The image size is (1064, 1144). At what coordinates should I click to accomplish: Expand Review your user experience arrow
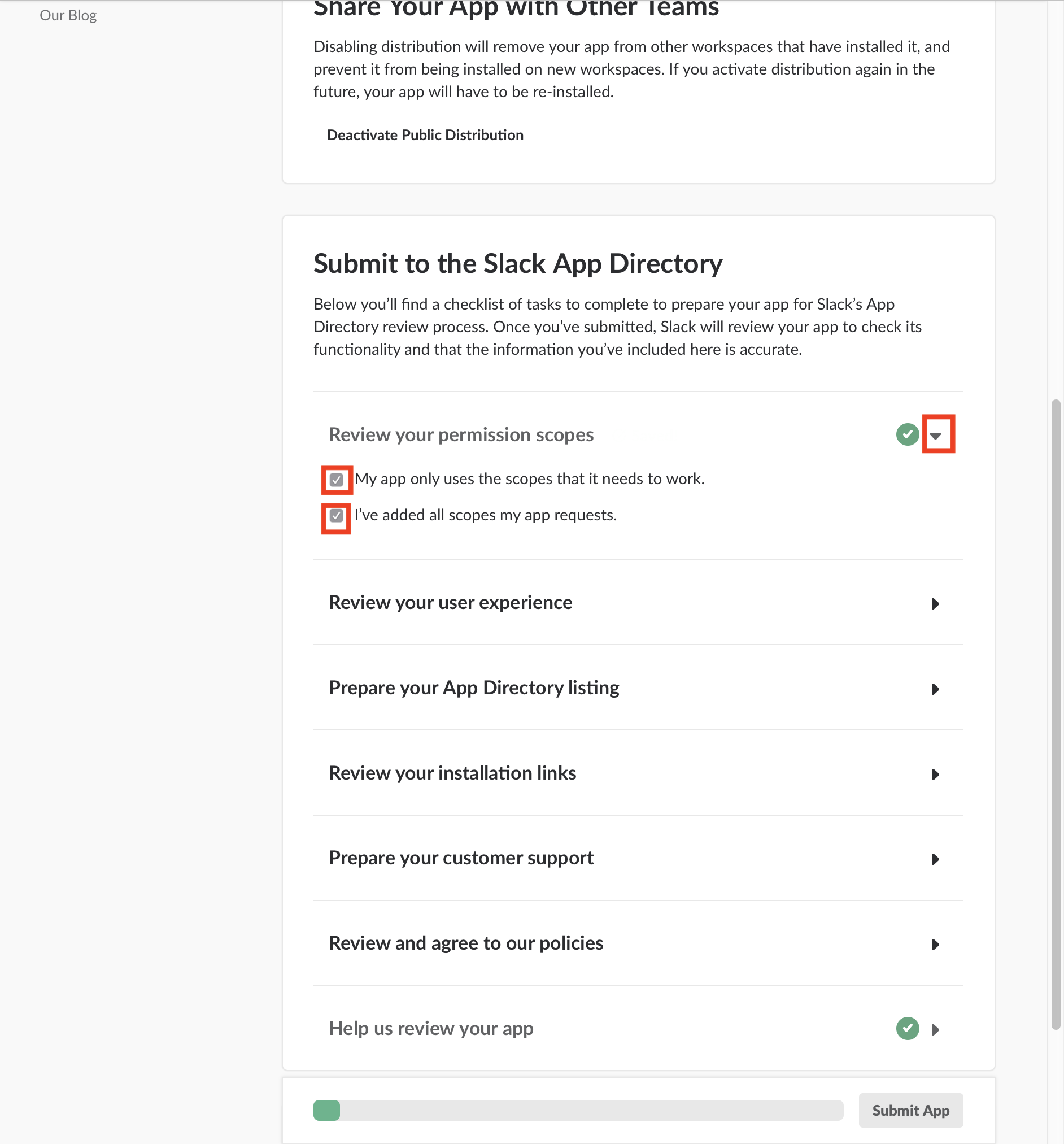[935, 604]
